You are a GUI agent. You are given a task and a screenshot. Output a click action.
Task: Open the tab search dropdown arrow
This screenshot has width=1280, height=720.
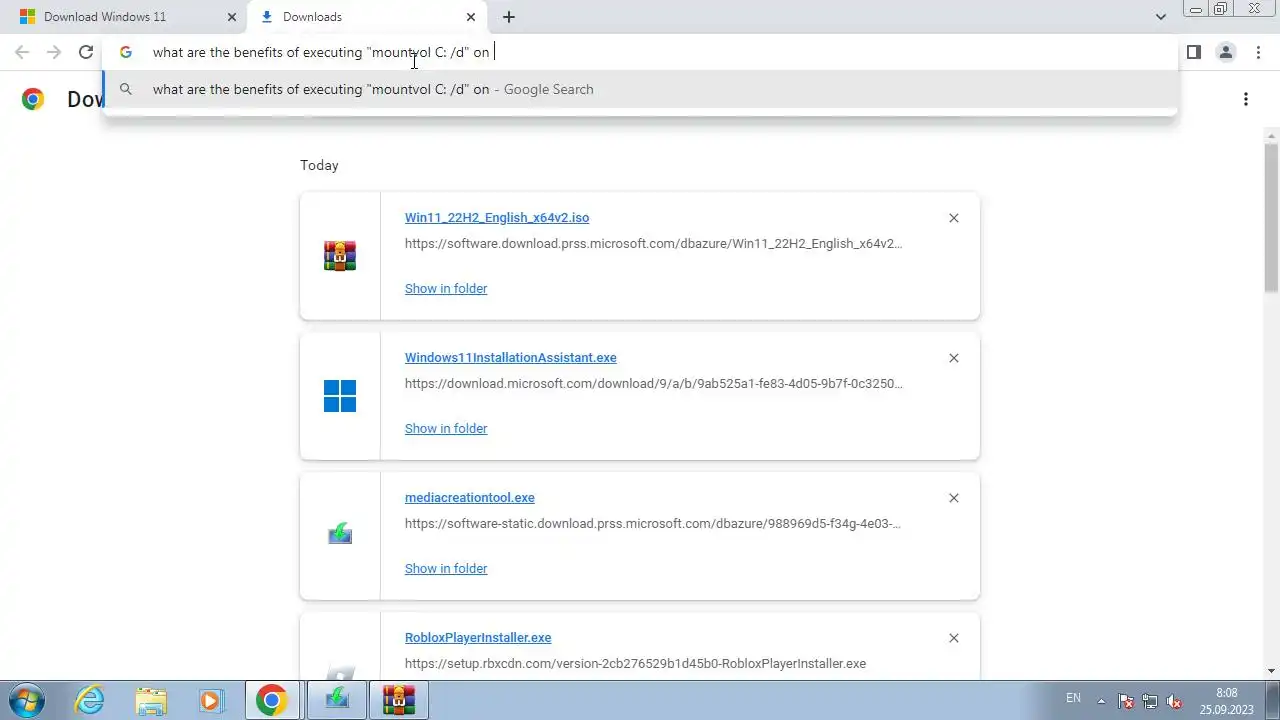click(x=1161, y=17)
